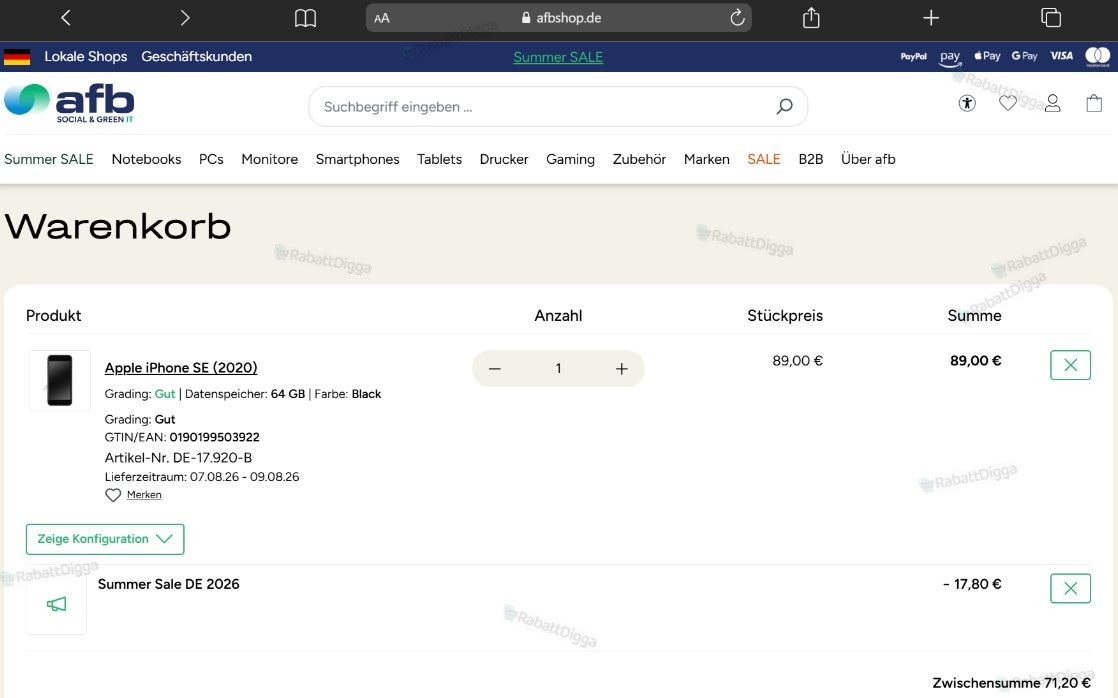
Task: Expand the Zeige Konfiguration dropdown
Action: pos(105,539)
